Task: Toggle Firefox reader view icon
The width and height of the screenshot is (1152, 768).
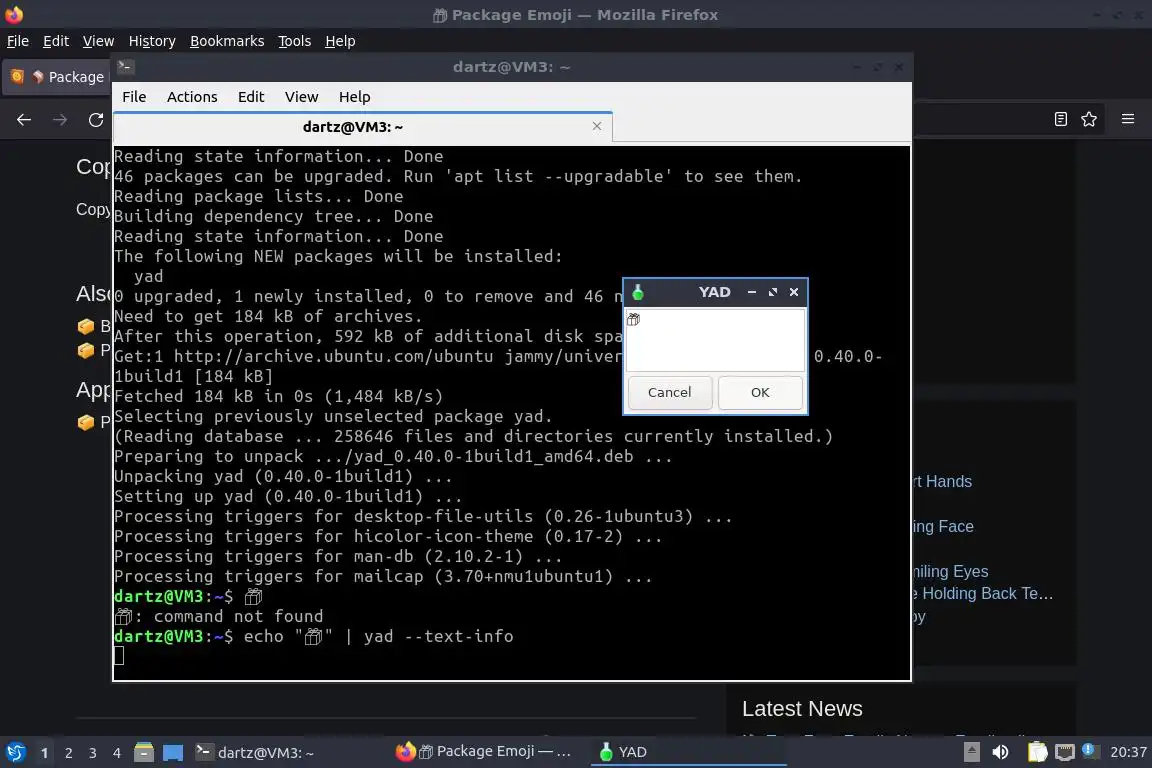Action: (x=1060, y=119)
